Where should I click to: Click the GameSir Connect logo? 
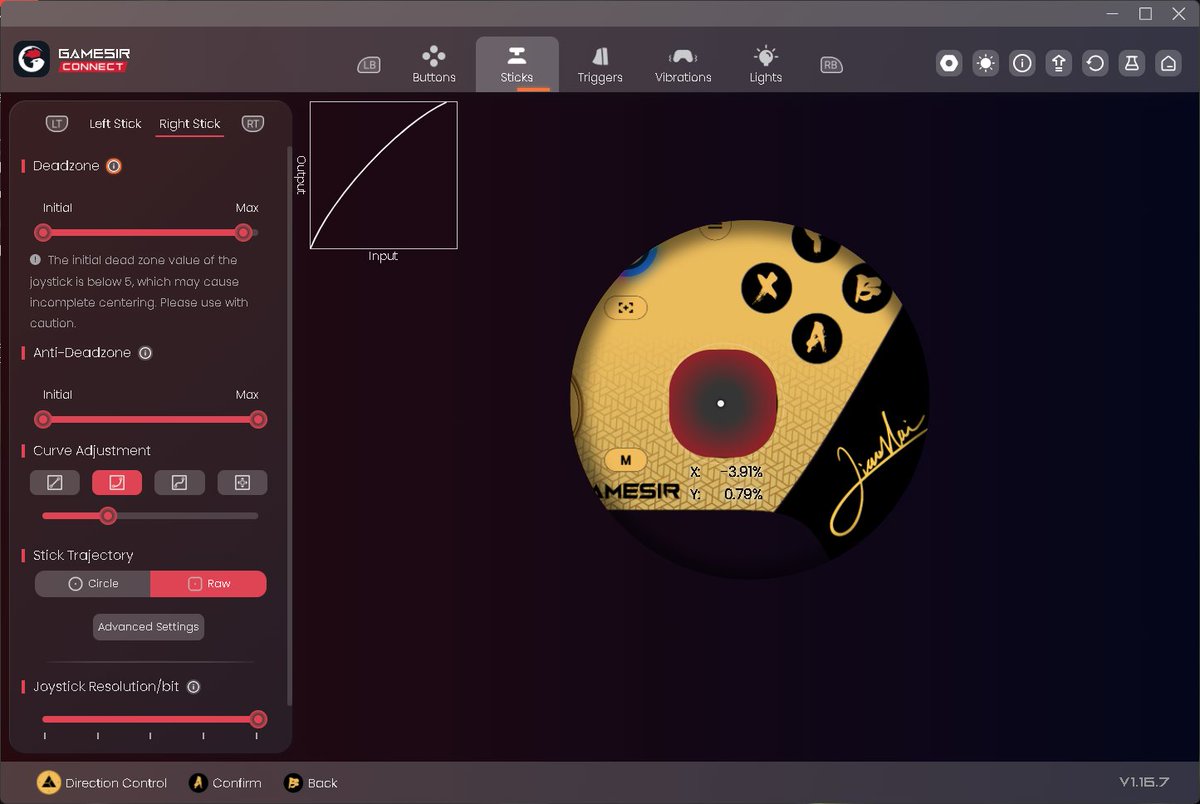tap(71, 59)
